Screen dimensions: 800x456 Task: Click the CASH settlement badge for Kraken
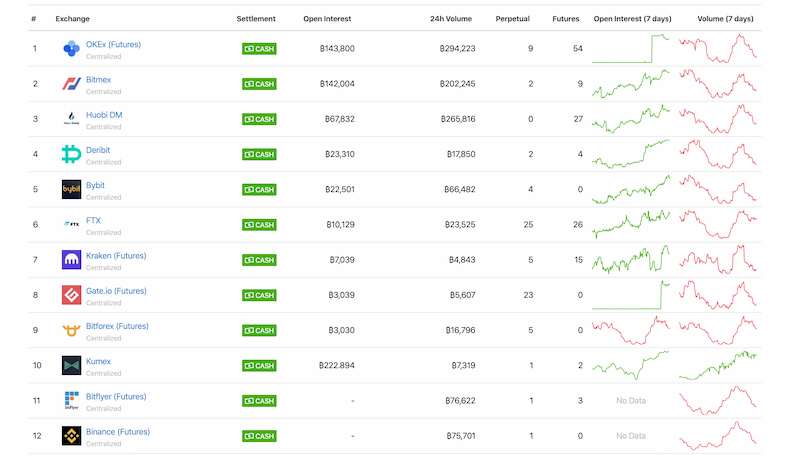(x=259, y=260)
